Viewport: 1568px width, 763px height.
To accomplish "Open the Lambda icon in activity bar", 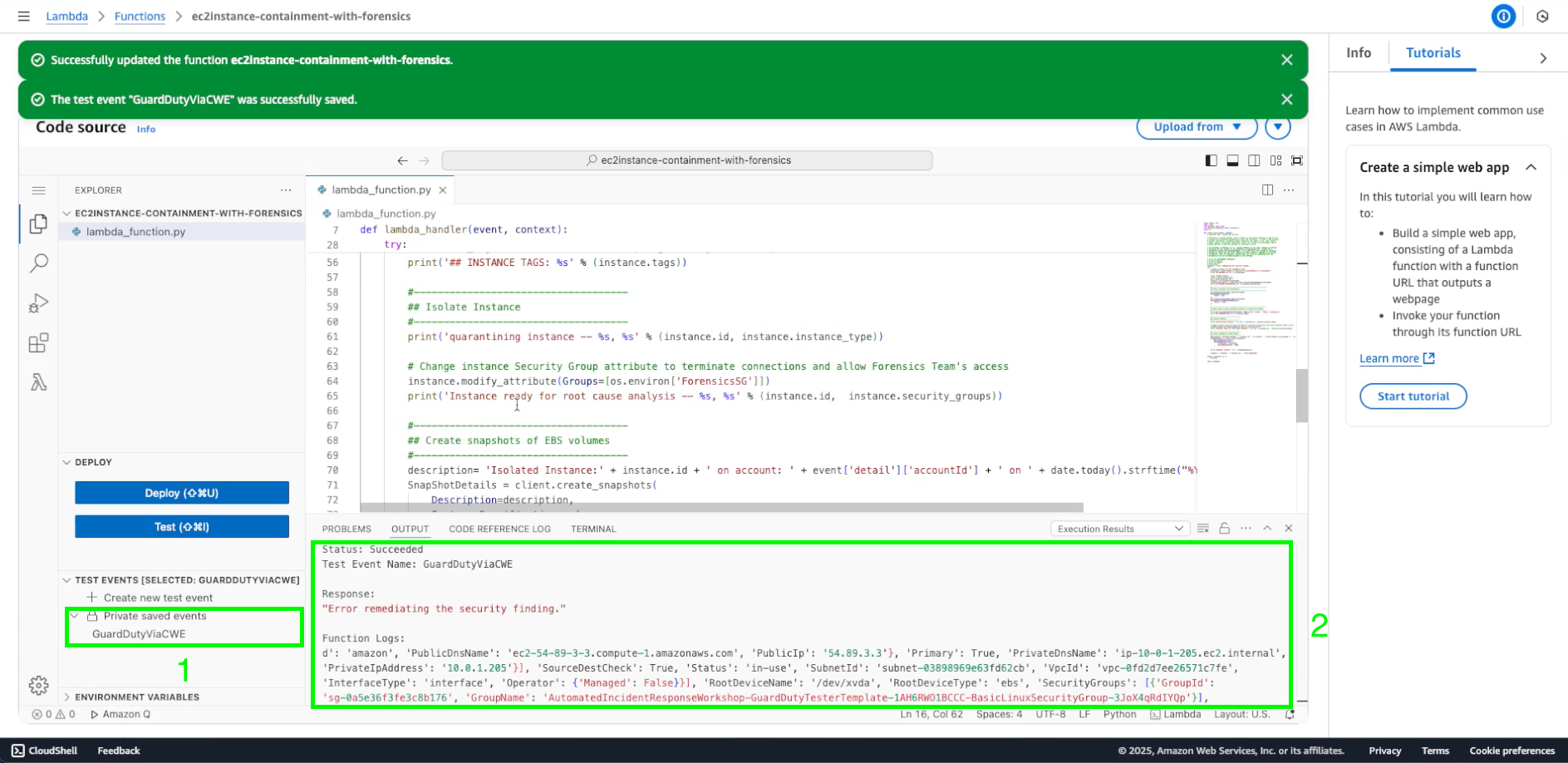I will 38,382.
